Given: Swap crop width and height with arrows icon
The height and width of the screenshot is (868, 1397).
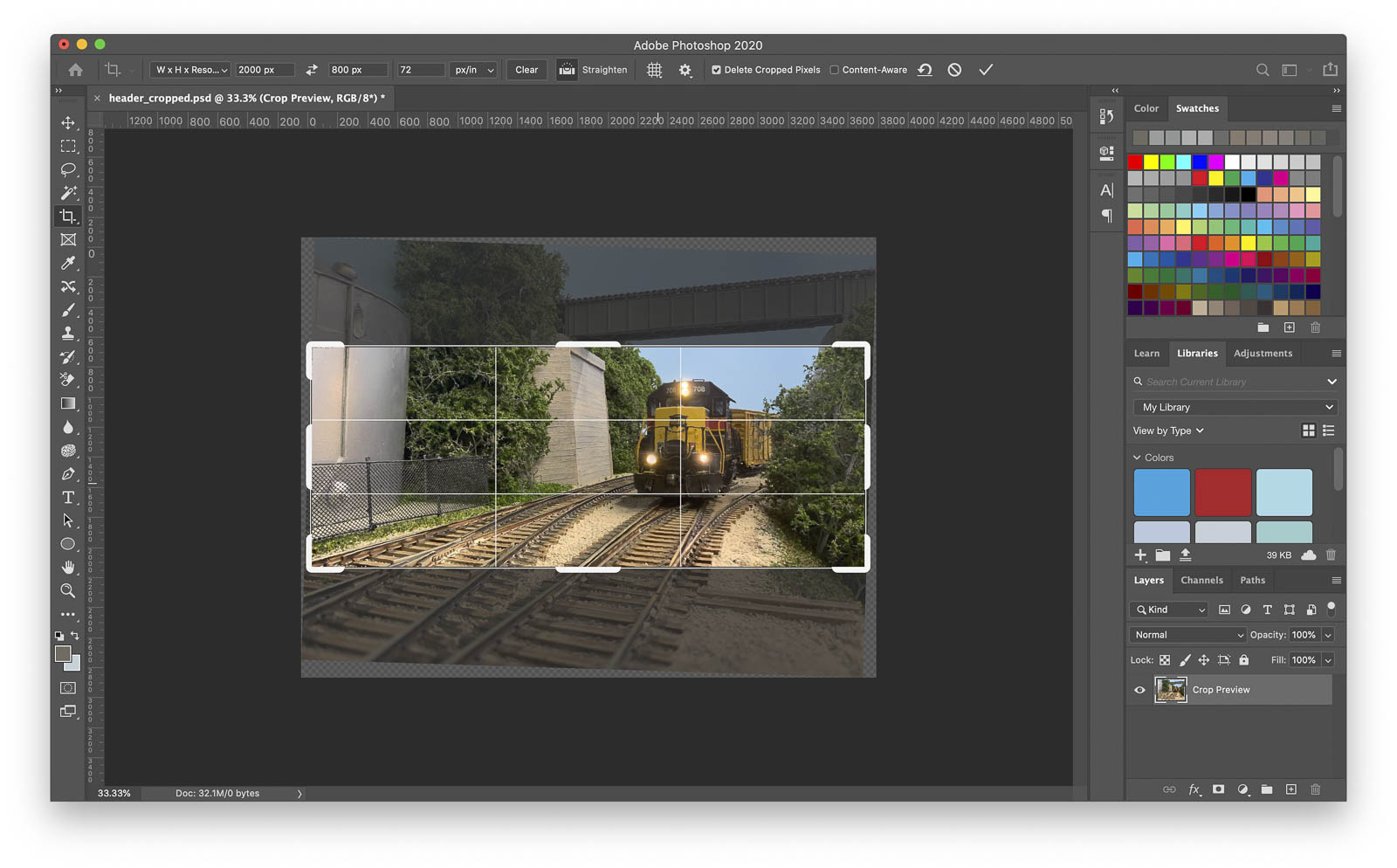Looking at the screenshot, I should 312,70.
